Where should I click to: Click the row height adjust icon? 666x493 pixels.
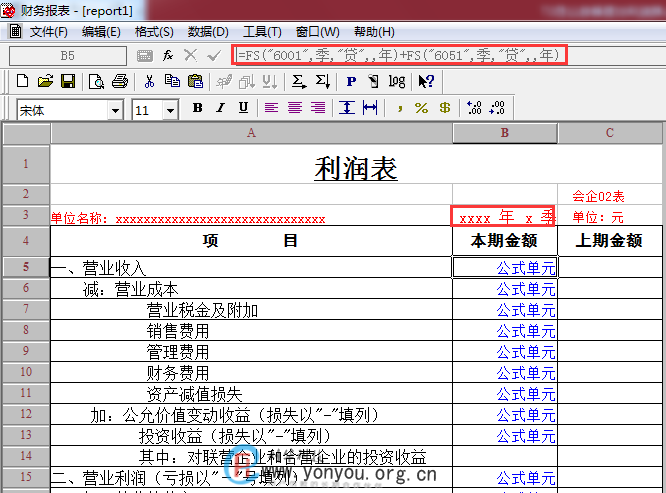coord(347,107)
